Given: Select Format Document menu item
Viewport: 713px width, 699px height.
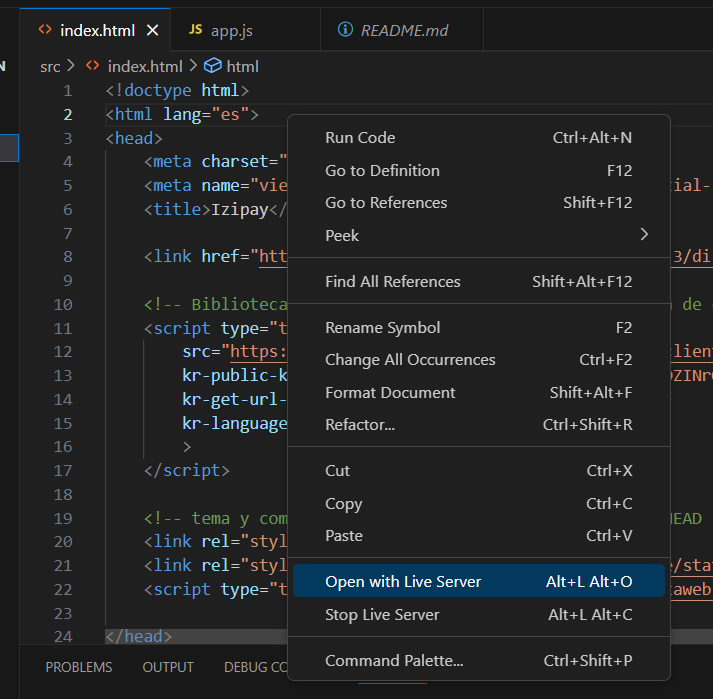Looking at the screenshot, I should [390, 393].
